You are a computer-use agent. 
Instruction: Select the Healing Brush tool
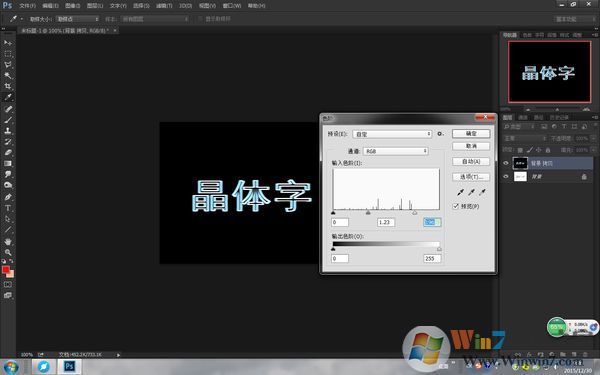[x=8, y=109]
